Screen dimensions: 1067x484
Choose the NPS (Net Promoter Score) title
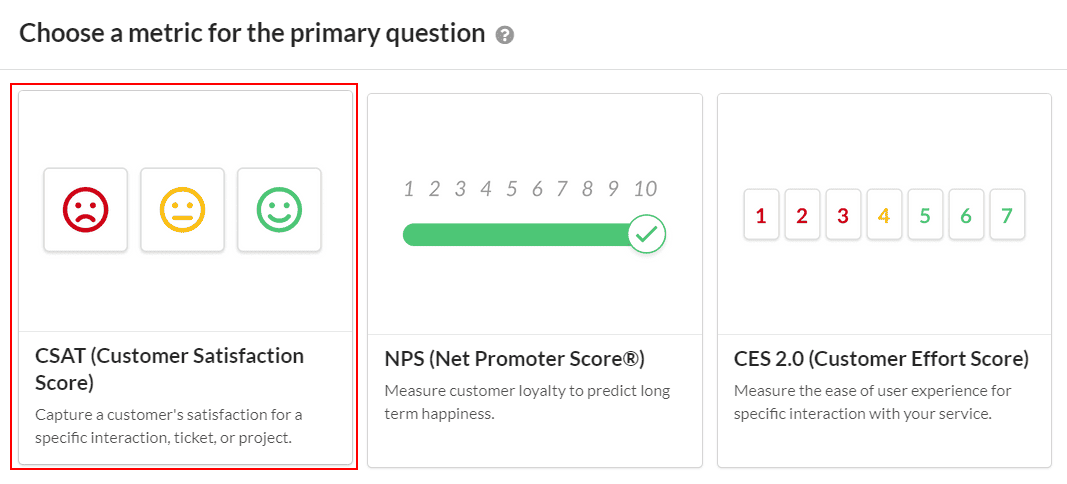coord(514,359)
